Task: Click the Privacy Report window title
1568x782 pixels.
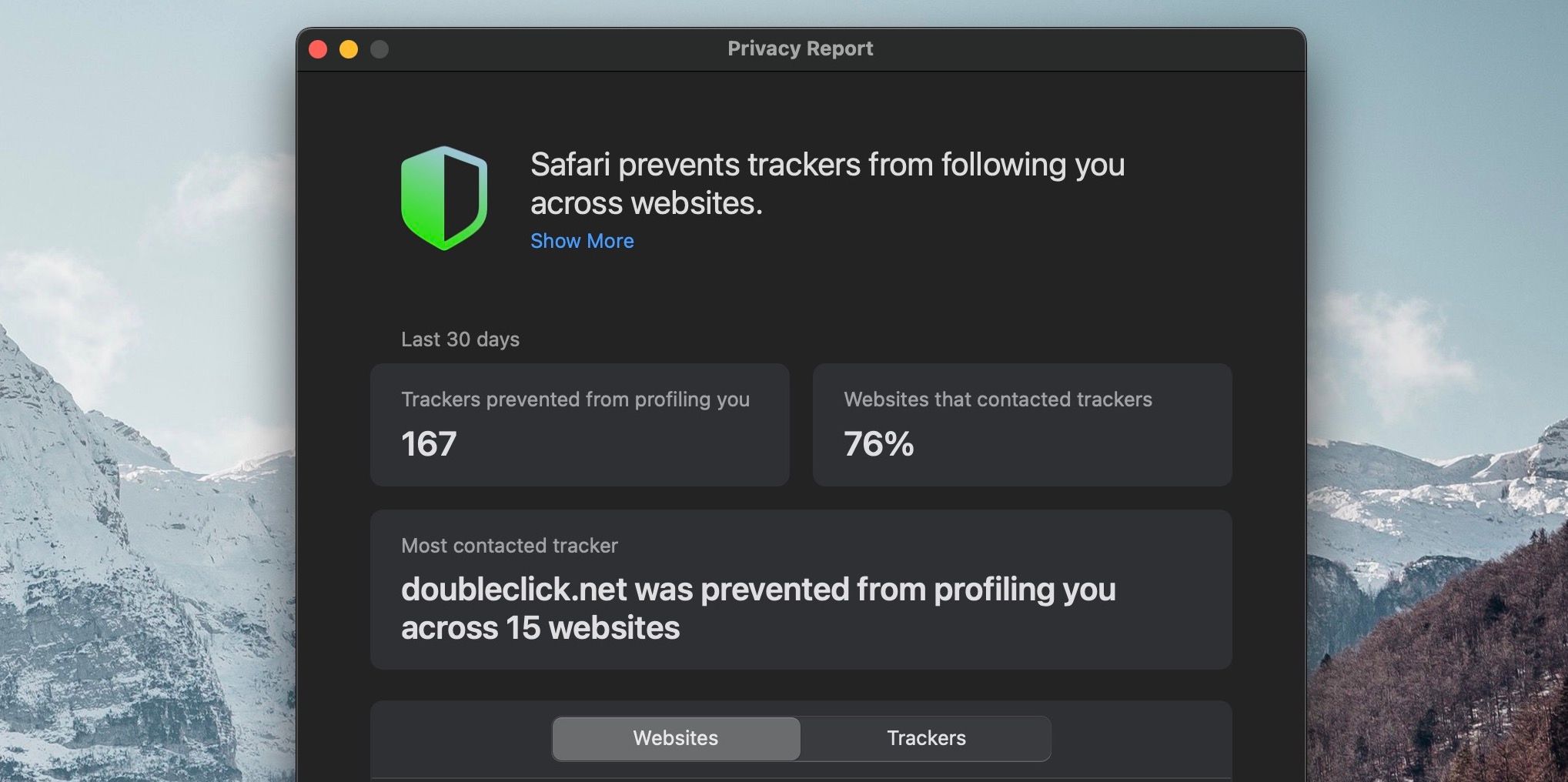Action: (800, 48)
